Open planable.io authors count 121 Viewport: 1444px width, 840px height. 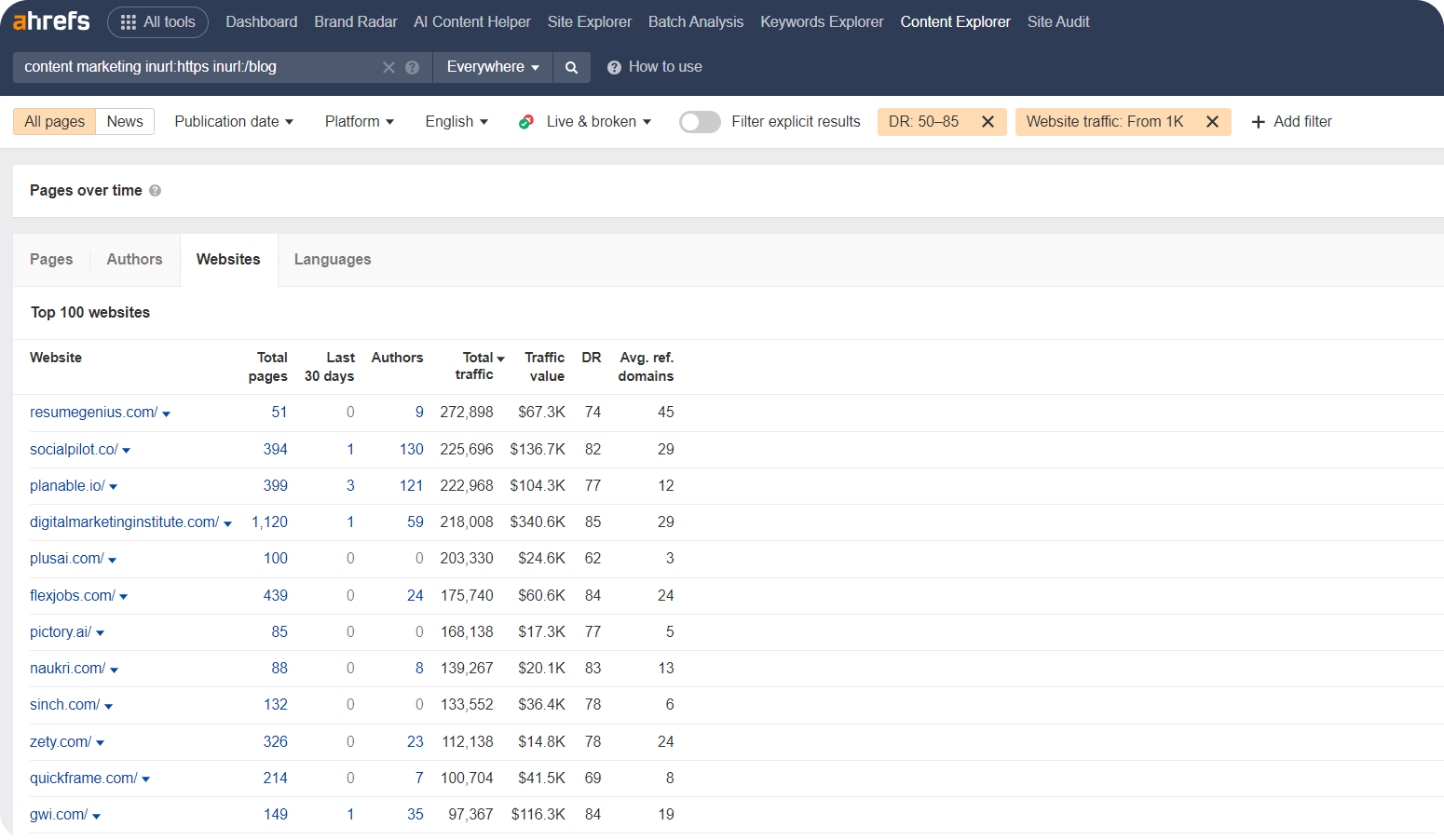411,486
